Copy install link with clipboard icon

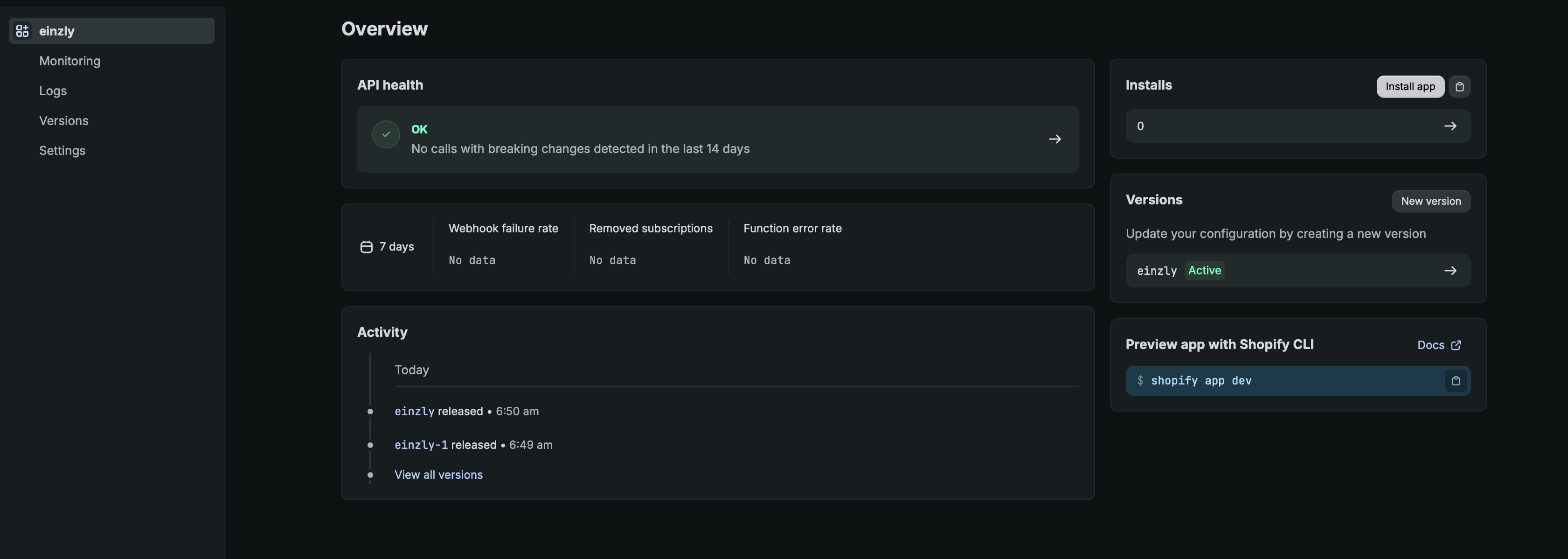coord(1459,86)
